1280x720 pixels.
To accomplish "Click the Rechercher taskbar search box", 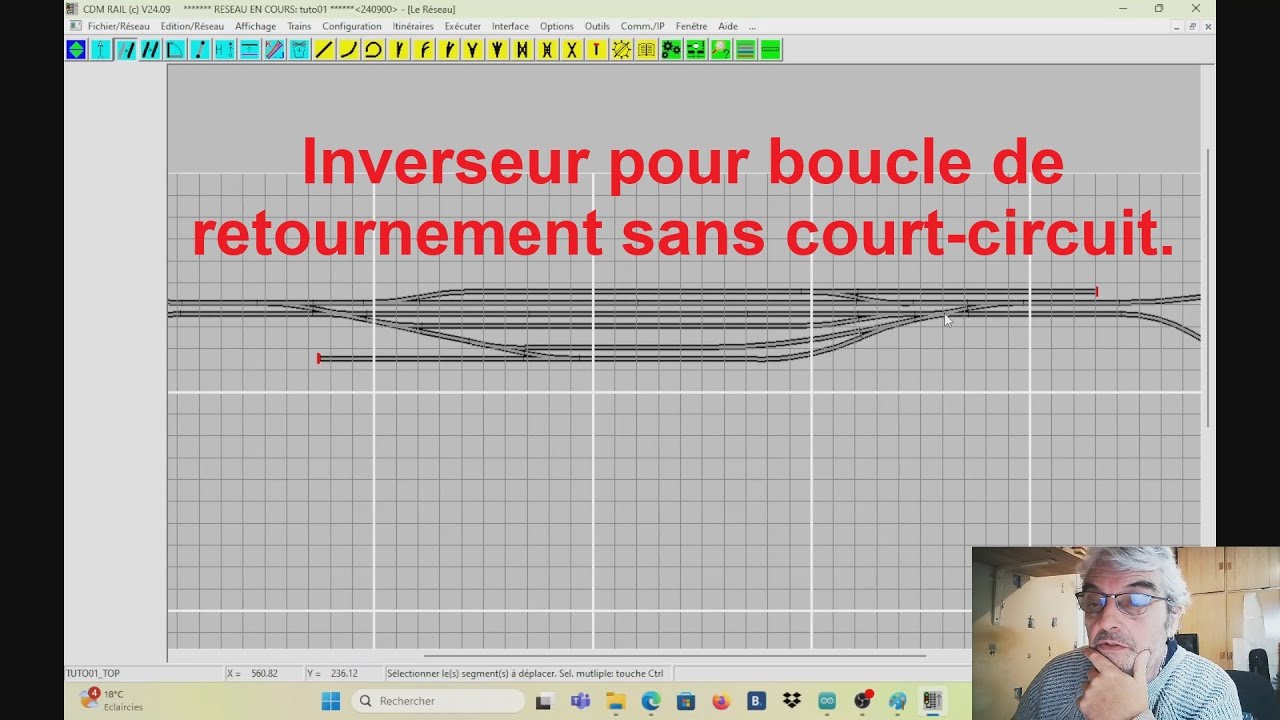I will [x=437, y=701].
